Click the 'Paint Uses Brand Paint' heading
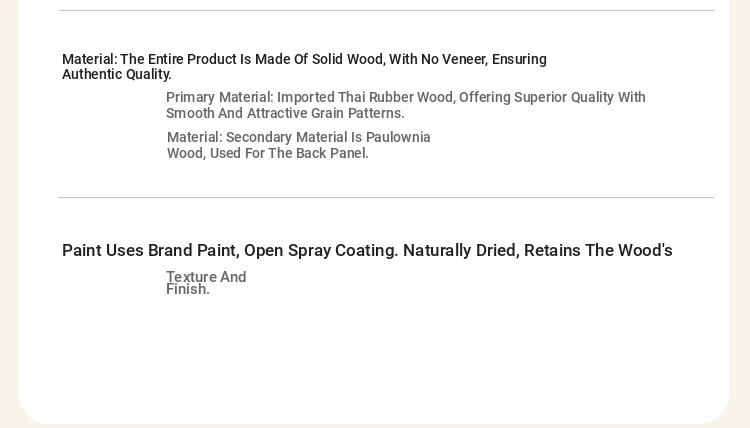This screenshot has height=428, width=750. click(x=367, y=250)
